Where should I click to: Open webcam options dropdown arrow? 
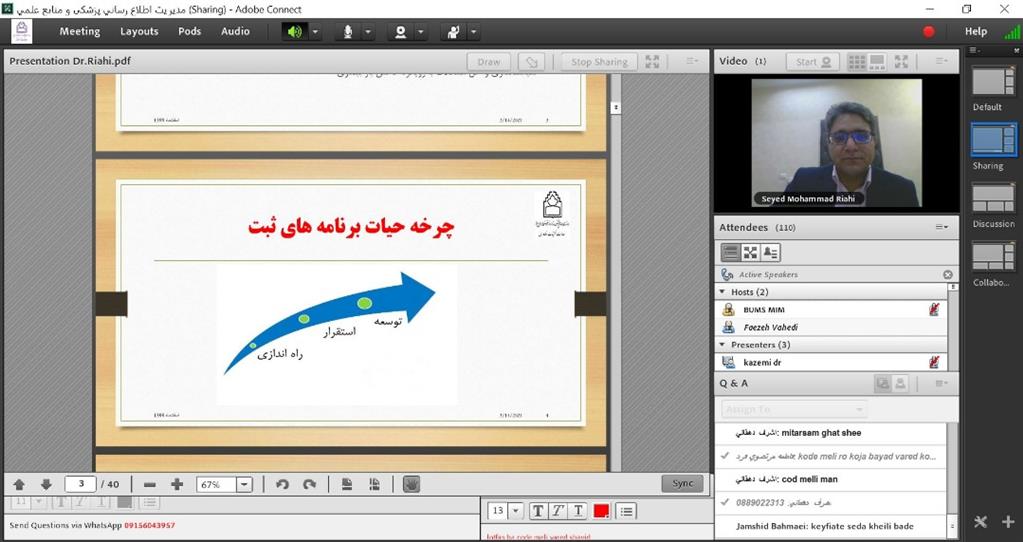(x=421, y=31)
